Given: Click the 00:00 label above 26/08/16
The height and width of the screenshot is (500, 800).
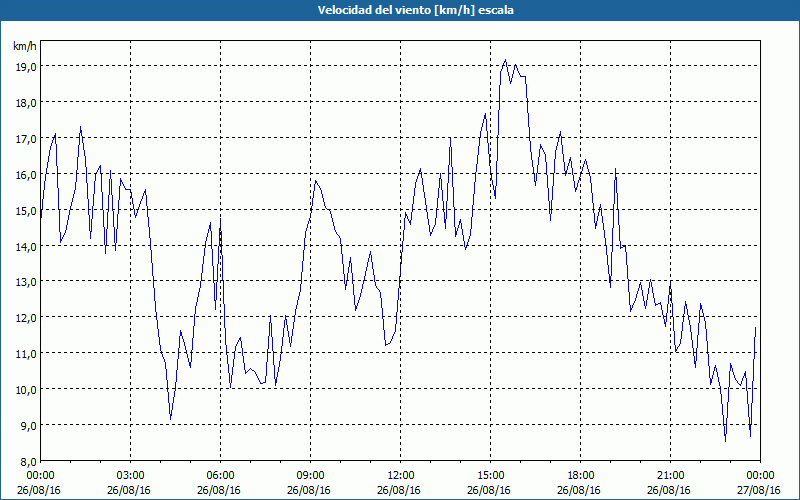Looking at the screenshot, I should (x=41, y=475).
